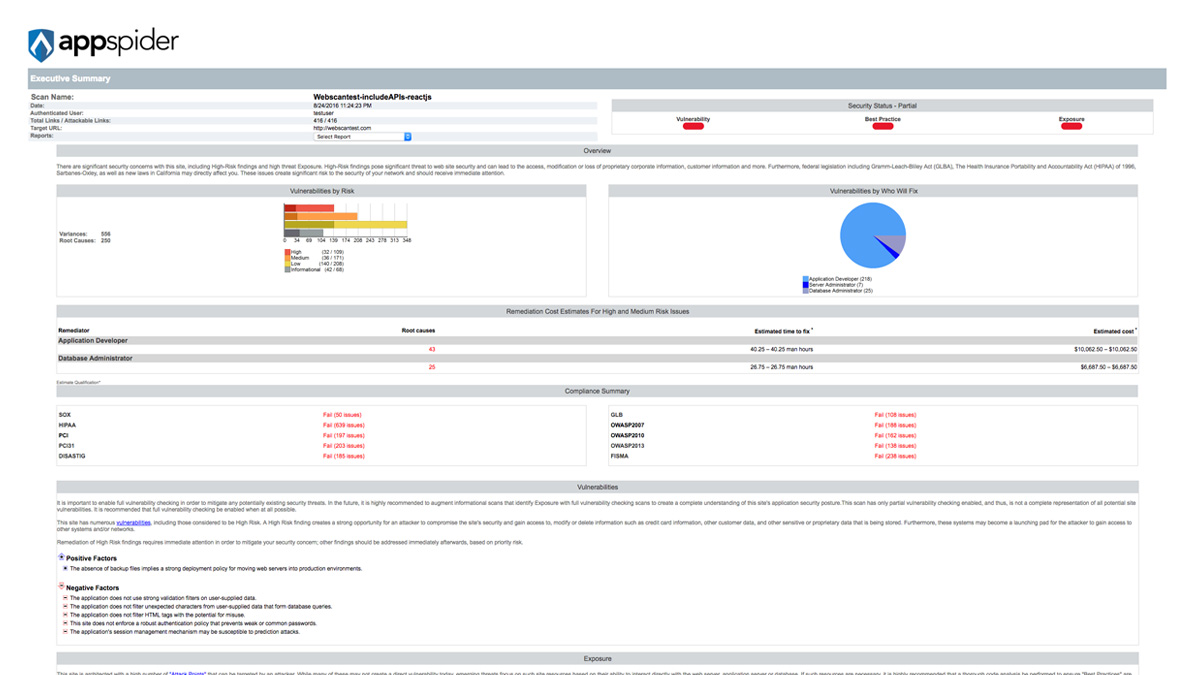This screenshot has height=675, width=1200.
Task: Click Application Developer root causes count 43
Action: [x=432, y=349]
